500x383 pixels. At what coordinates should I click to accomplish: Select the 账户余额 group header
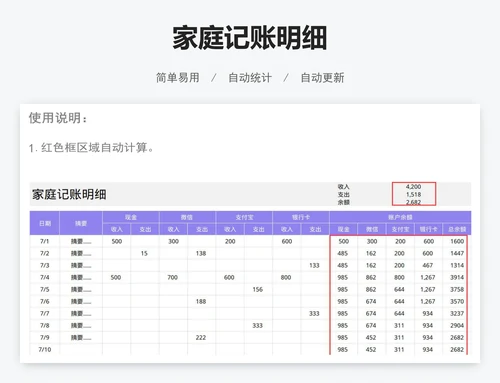pyautogui.click(x=400, y=217)
